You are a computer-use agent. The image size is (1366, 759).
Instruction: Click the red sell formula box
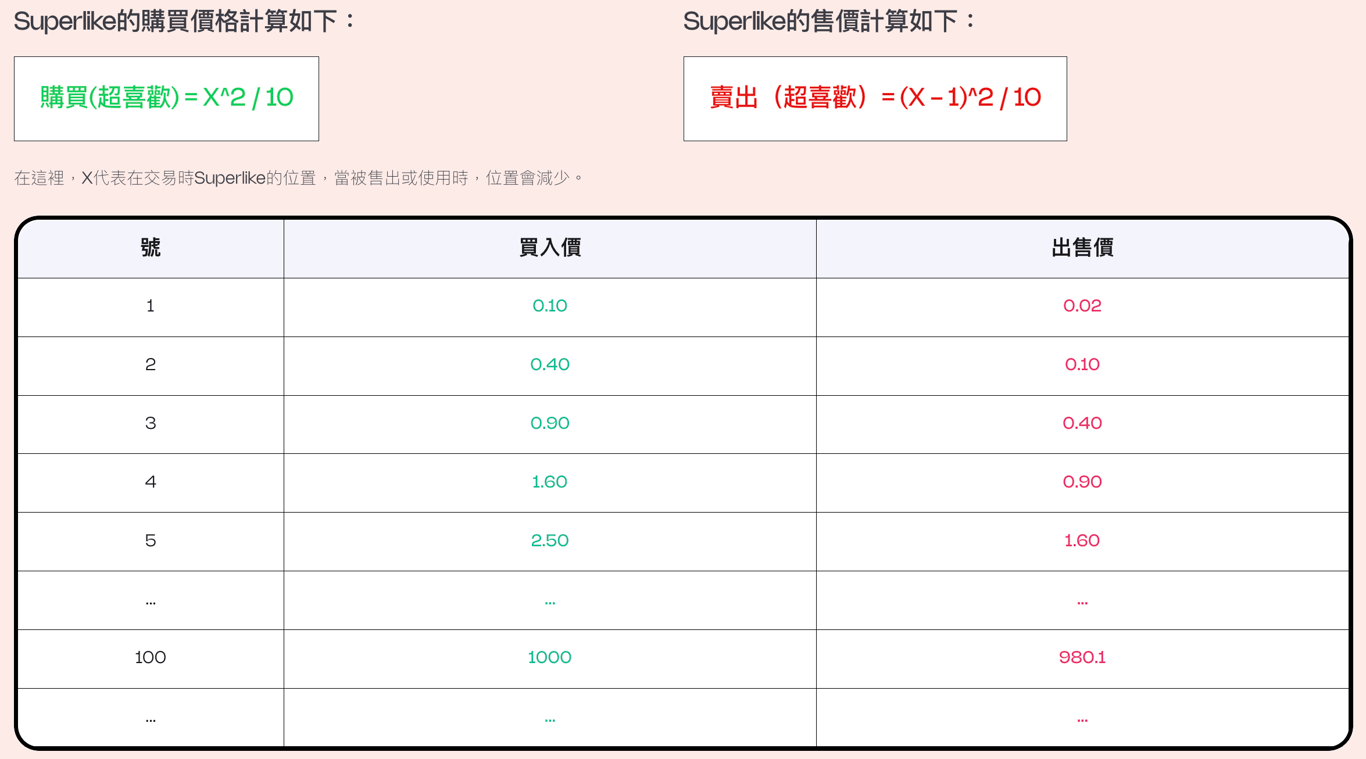pos(875,98)
